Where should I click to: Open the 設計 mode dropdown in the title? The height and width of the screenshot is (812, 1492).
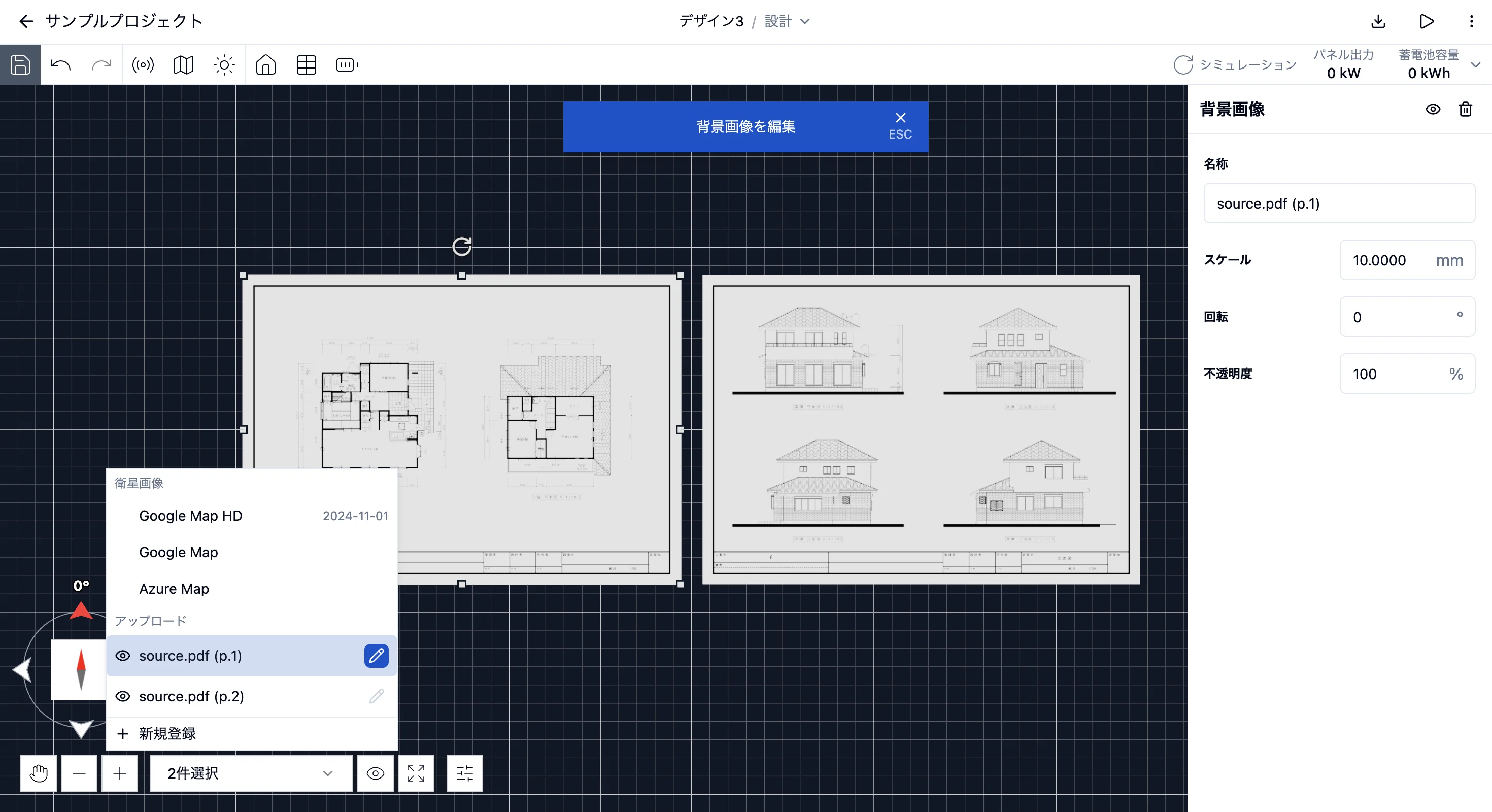tap(787, 21)
